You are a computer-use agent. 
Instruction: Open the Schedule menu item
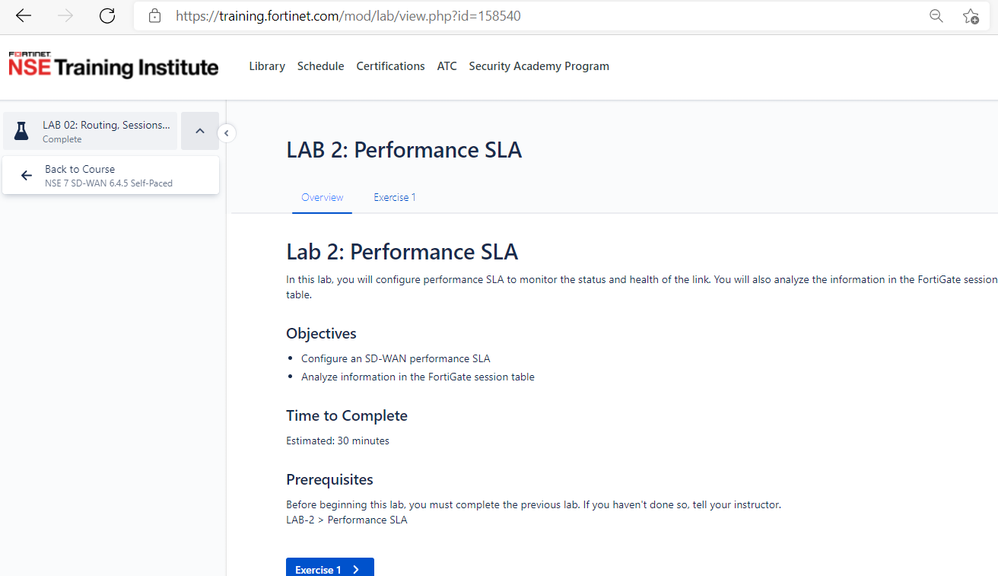click(x=320, y=66)
